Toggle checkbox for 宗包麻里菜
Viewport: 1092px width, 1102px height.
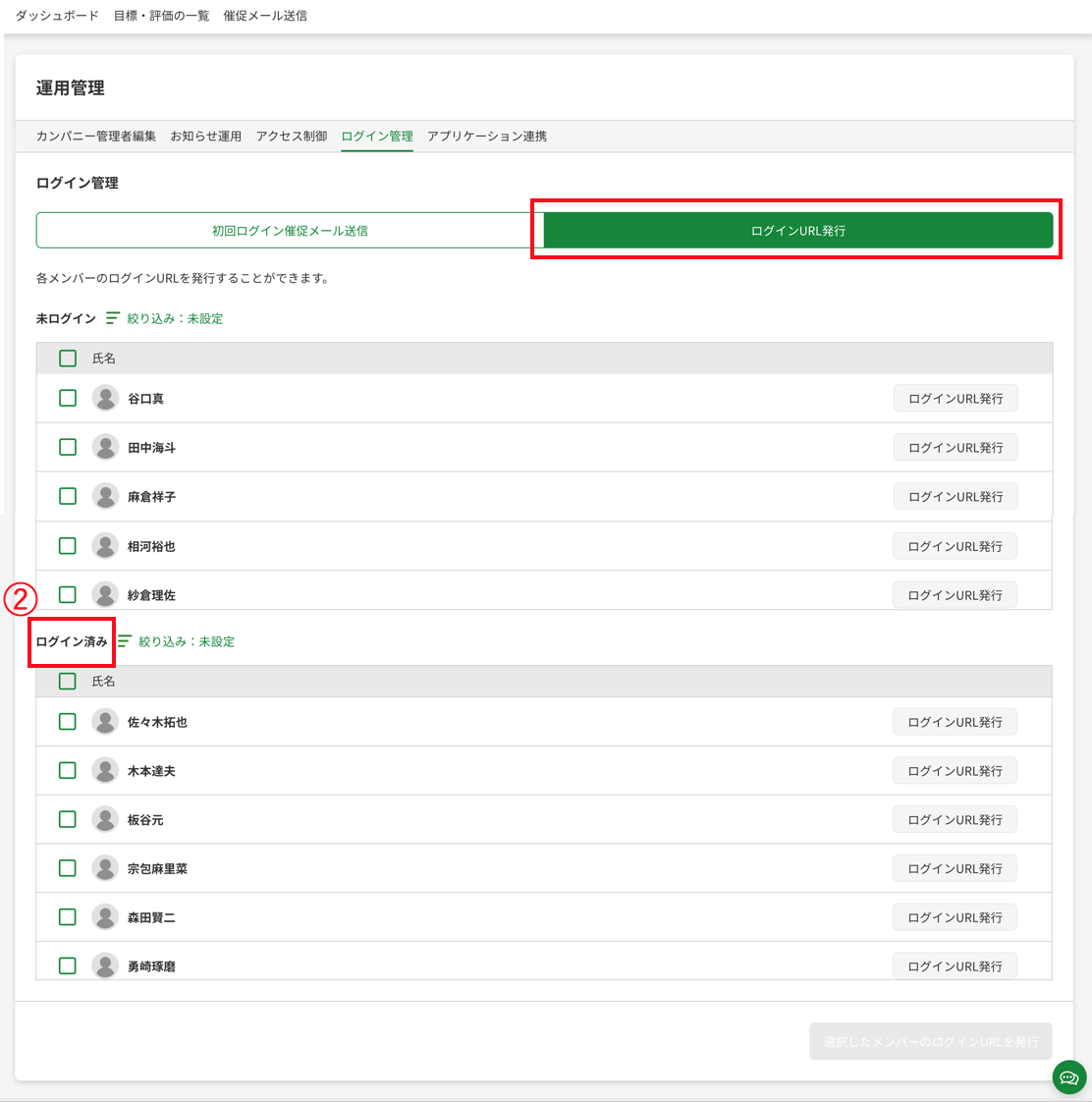pos(68,868)
